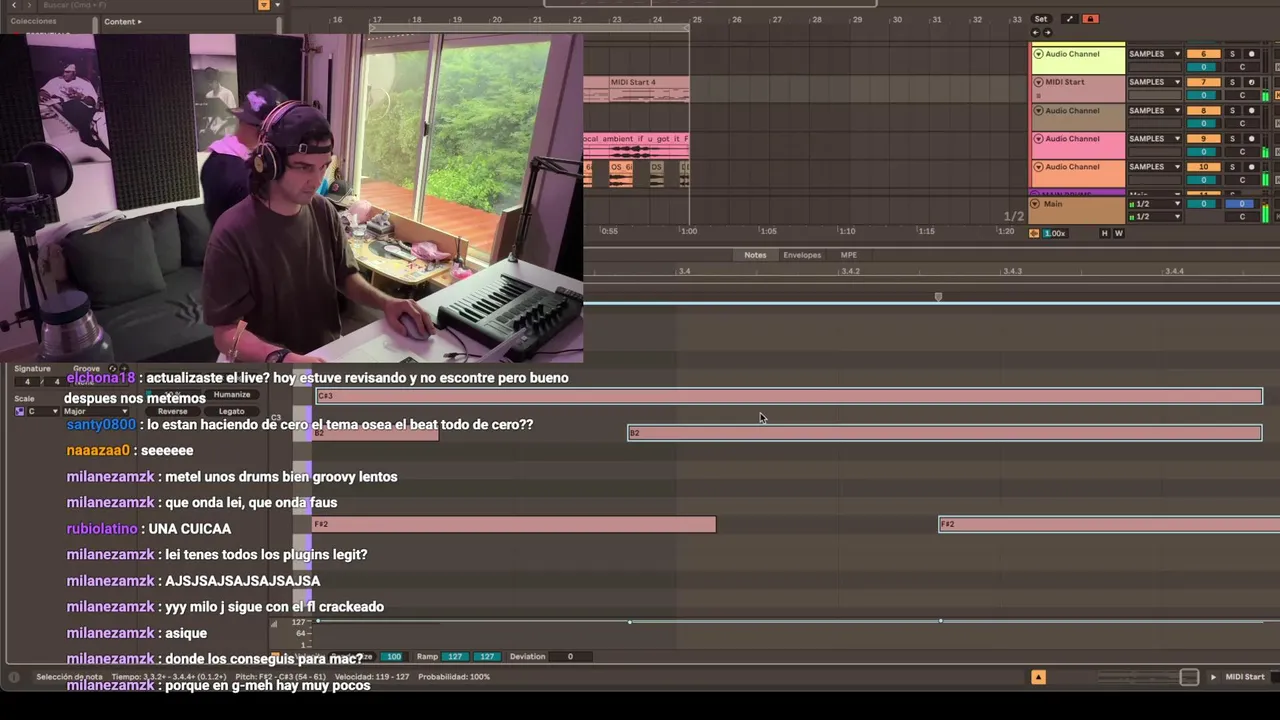Toggle track 7 activator button
Image resolution: width=1280 pixels, height=720 pixels.
point(1203,82)
